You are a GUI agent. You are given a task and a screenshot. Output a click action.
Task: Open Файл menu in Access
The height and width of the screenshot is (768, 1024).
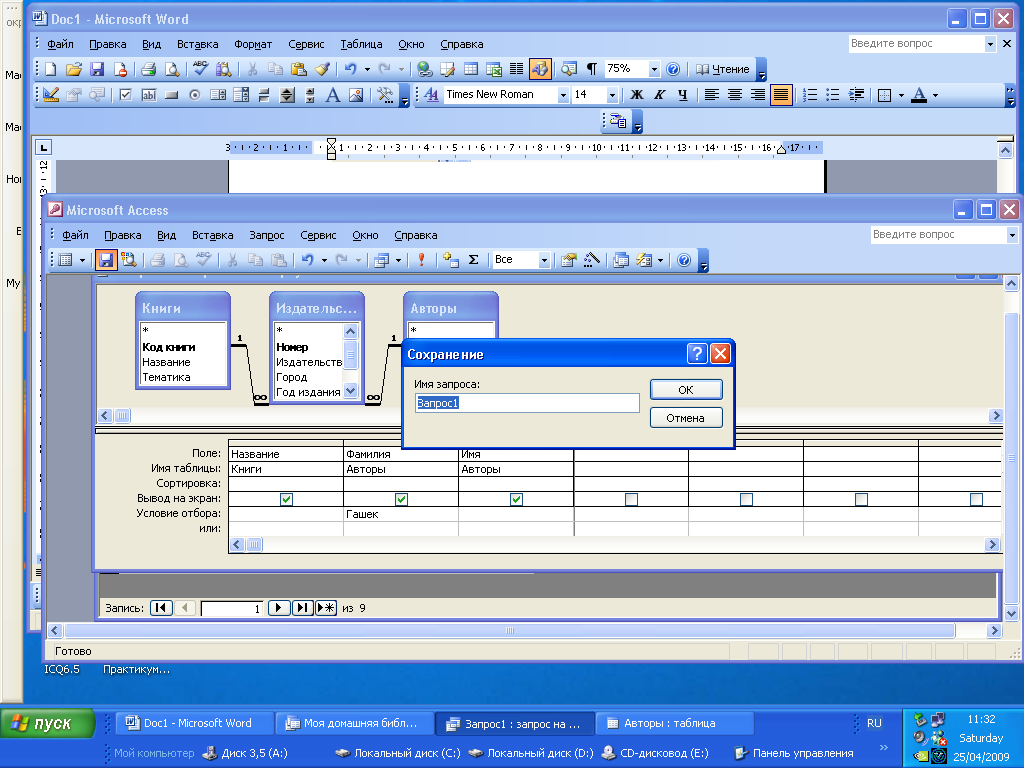coord(75,235)
